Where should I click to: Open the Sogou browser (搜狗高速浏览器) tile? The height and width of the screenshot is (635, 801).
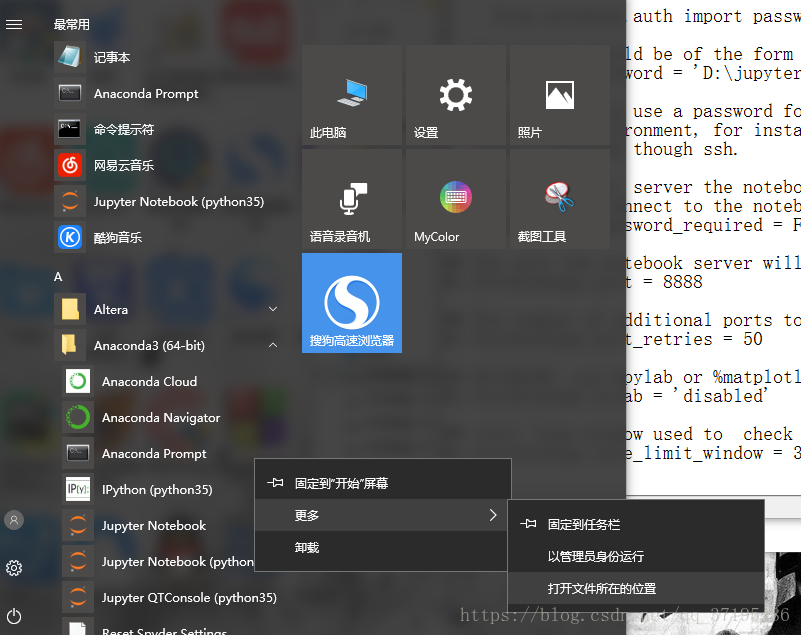click(x=352, y=303)
